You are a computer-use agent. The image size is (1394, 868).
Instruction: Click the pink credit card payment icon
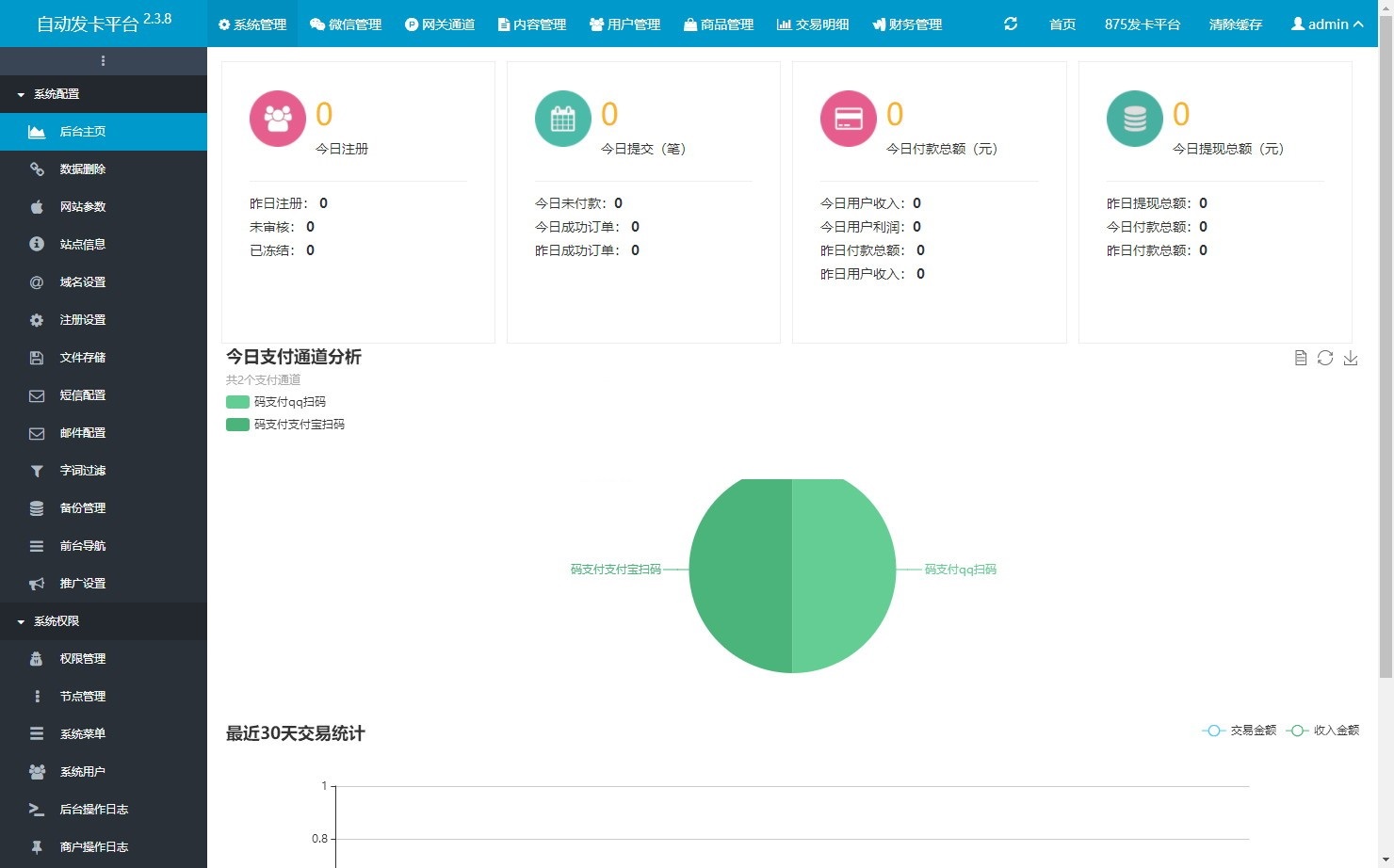click(x=849, y=119)
